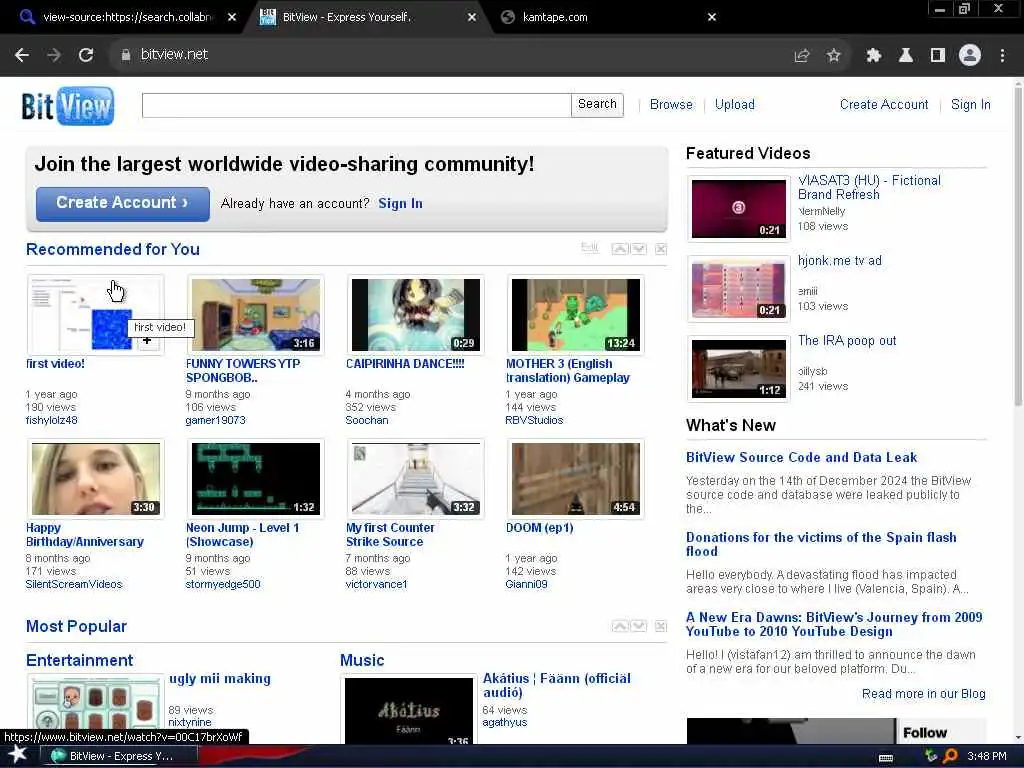Click the blue Create Account button
Viewport: 1024px width, 768px height.
tap(123, 204)
